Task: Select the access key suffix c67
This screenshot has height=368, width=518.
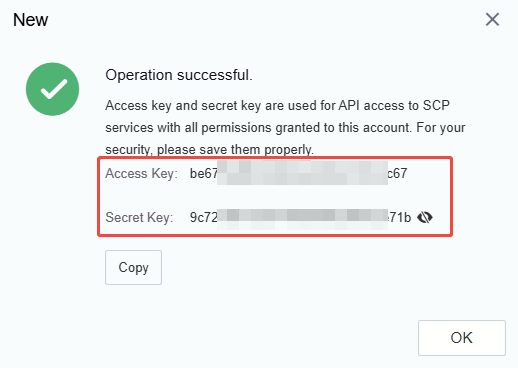Action: coord(397,173)
